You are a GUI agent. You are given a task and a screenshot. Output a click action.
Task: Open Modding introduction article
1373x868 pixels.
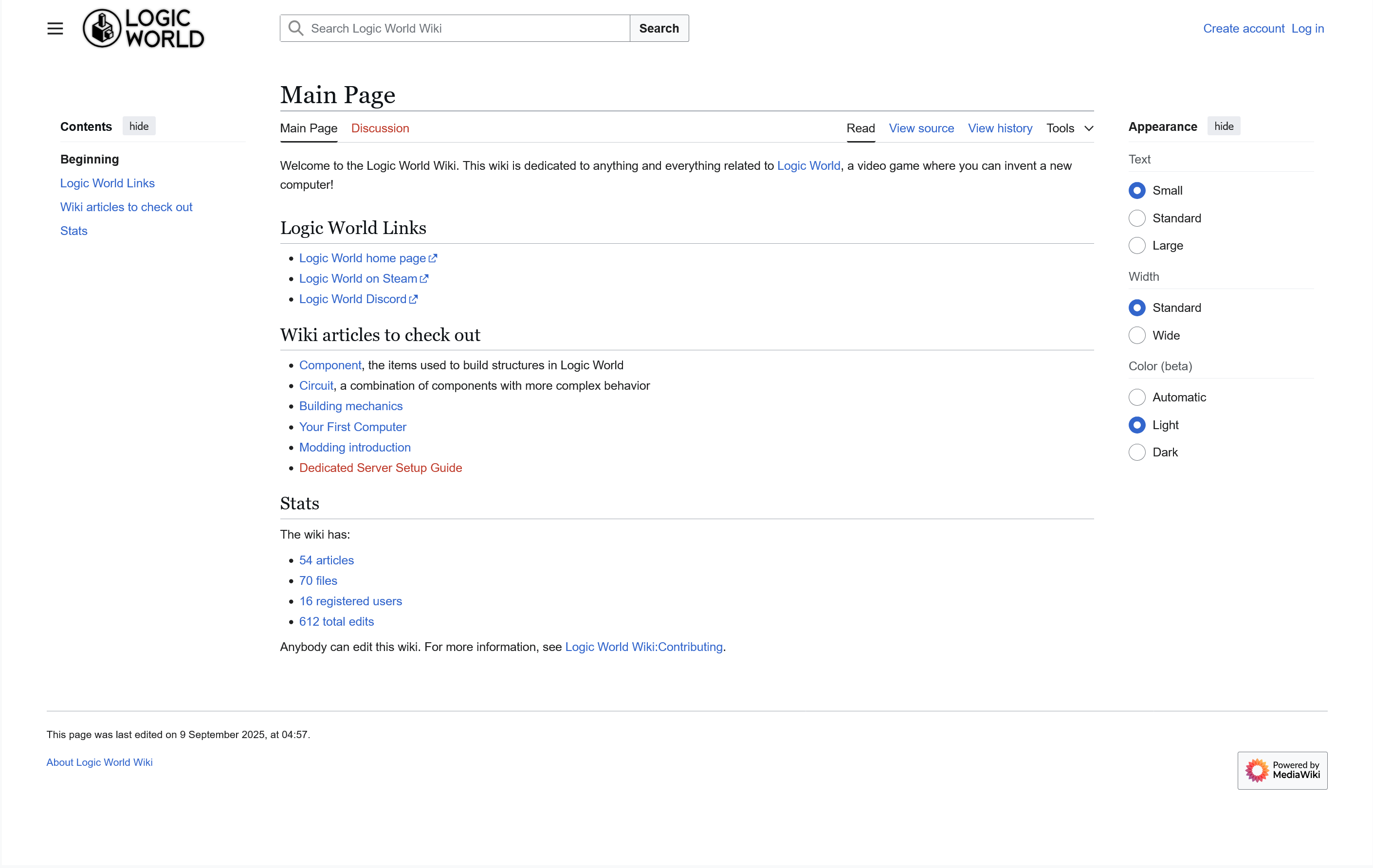coord(355,448)
